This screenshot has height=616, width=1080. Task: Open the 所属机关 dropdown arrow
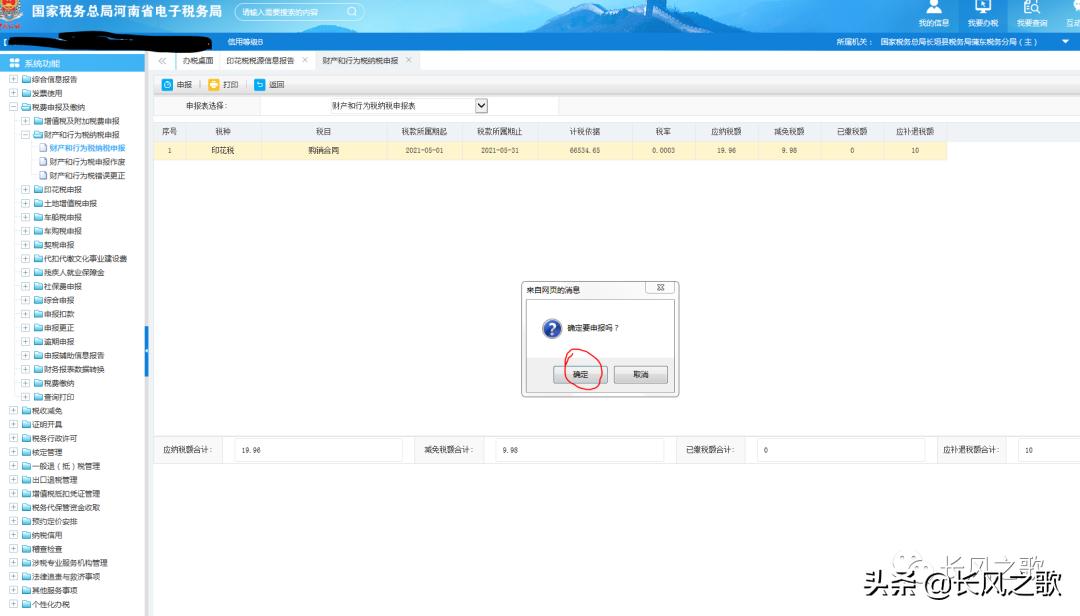point(1065,42)
